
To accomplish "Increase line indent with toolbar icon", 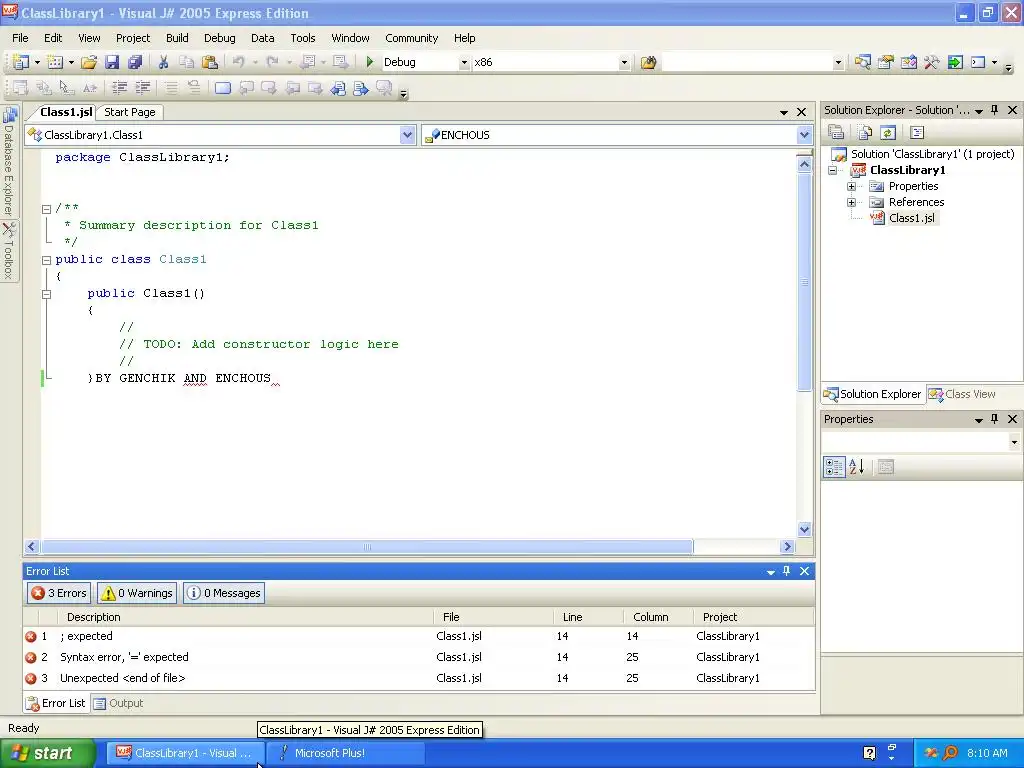I will (x=142, y=88).
